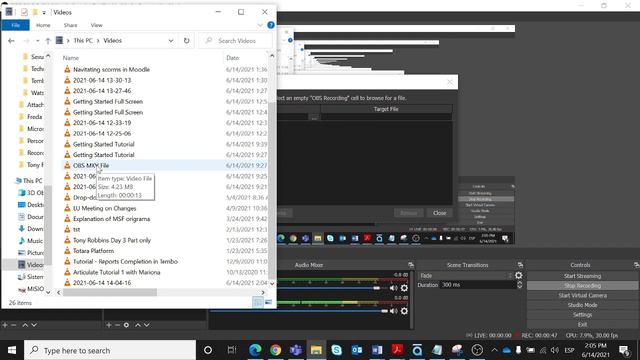This screenshot has width=640, height=360.
Task: Open settings gear of first audio channel
Action: pyautogui.click(x=404, y=288)
